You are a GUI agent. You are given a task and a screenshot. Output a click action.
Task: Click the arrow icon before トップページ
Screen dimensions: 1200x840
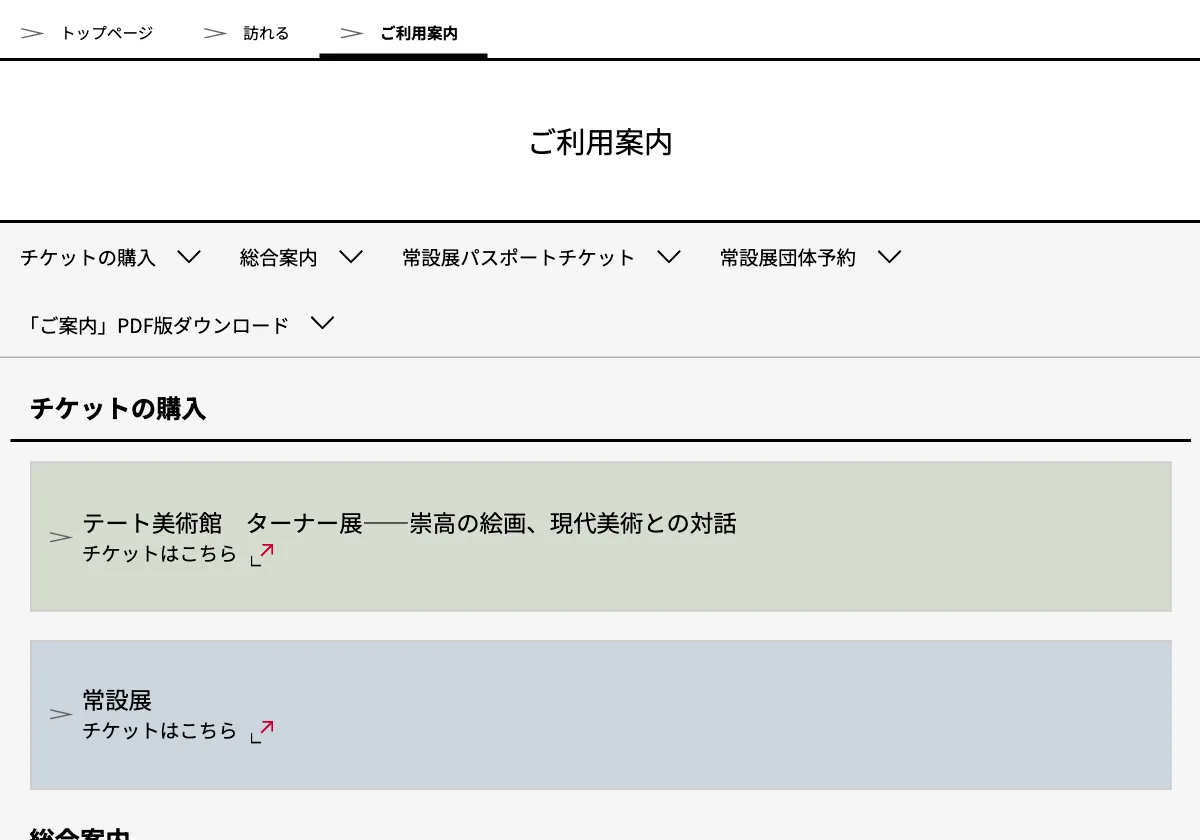[32, 33]
